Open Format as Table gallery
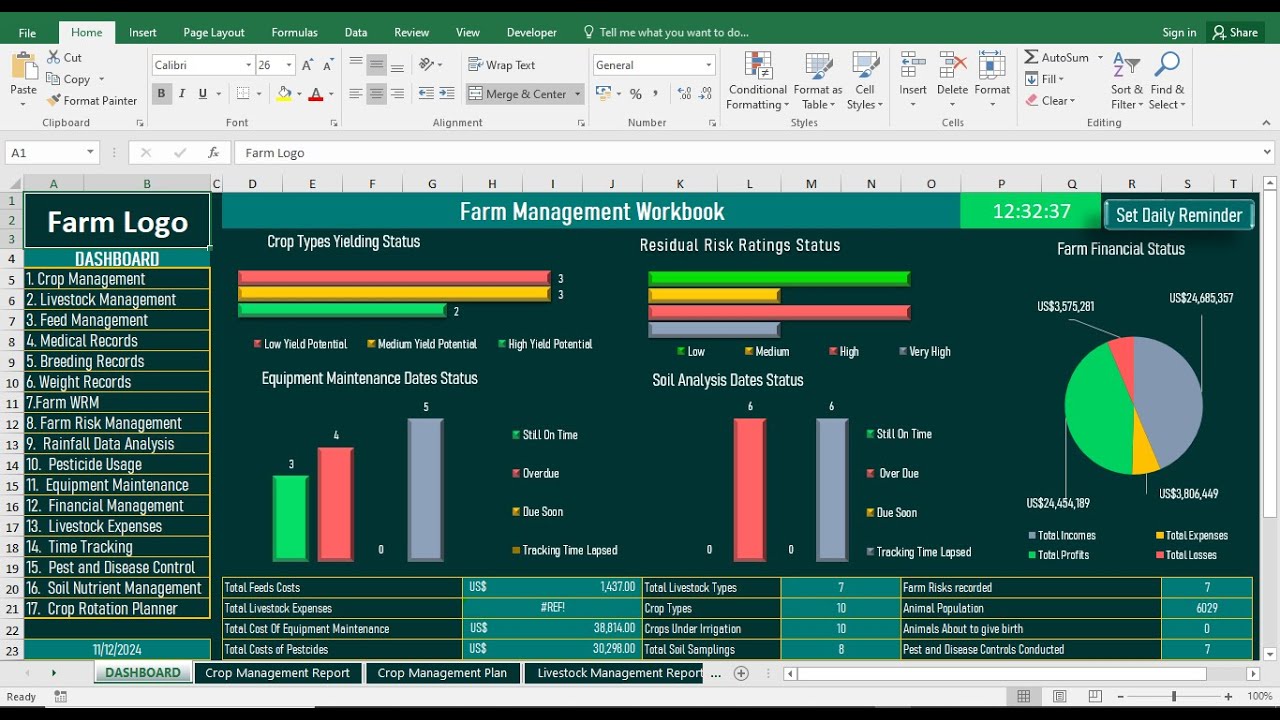Viewport: 1280px width, 720px height. [818, 81]
